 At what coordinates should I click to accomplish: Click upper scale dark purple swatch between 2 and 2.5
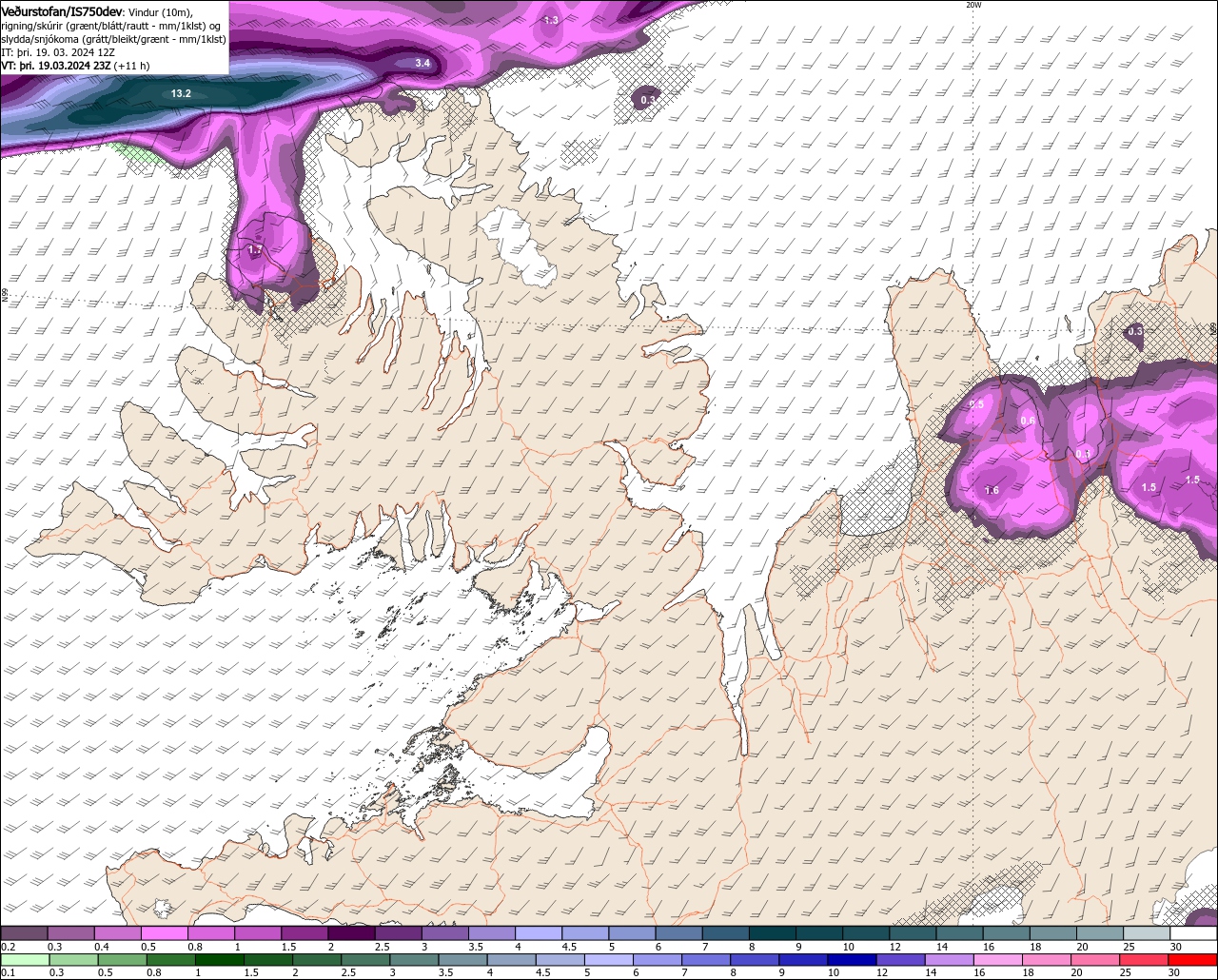point(351,933)
